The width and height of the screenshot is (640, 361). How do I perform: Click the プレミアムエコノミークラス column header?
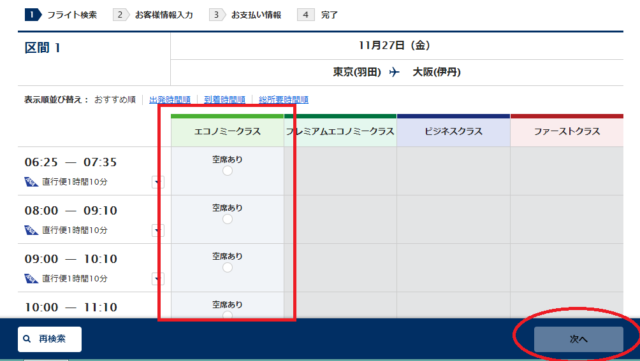pos(340,131)
